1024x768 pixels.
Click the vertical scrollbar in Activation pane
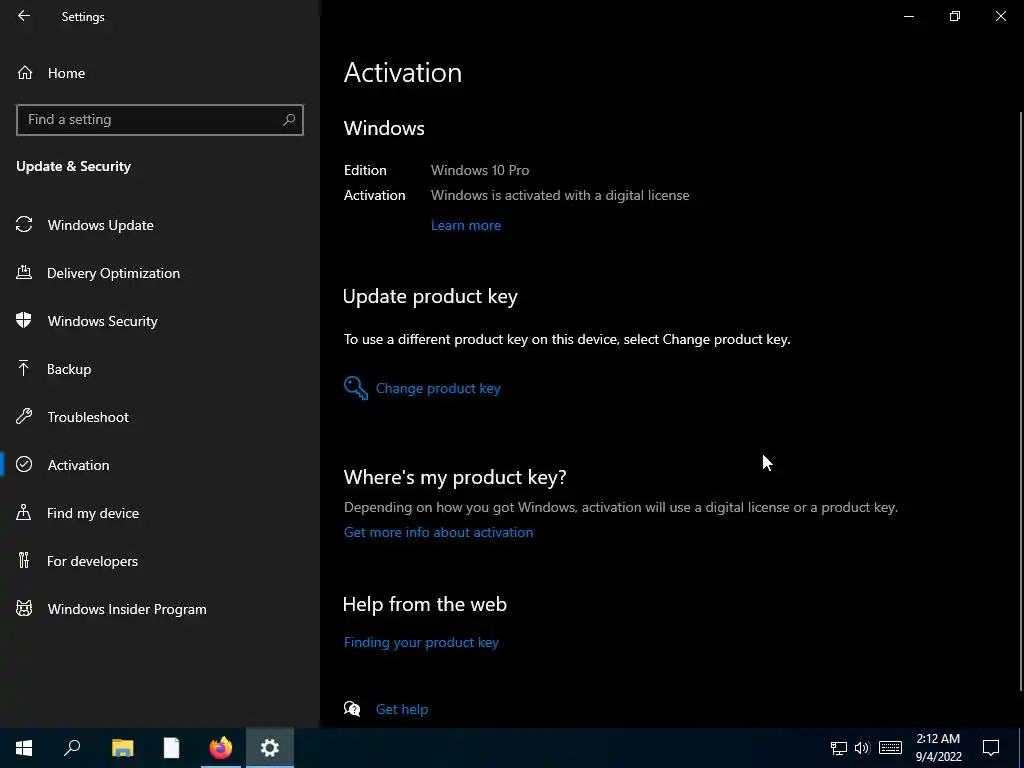pyautogui.click(x=1021, y=401)
